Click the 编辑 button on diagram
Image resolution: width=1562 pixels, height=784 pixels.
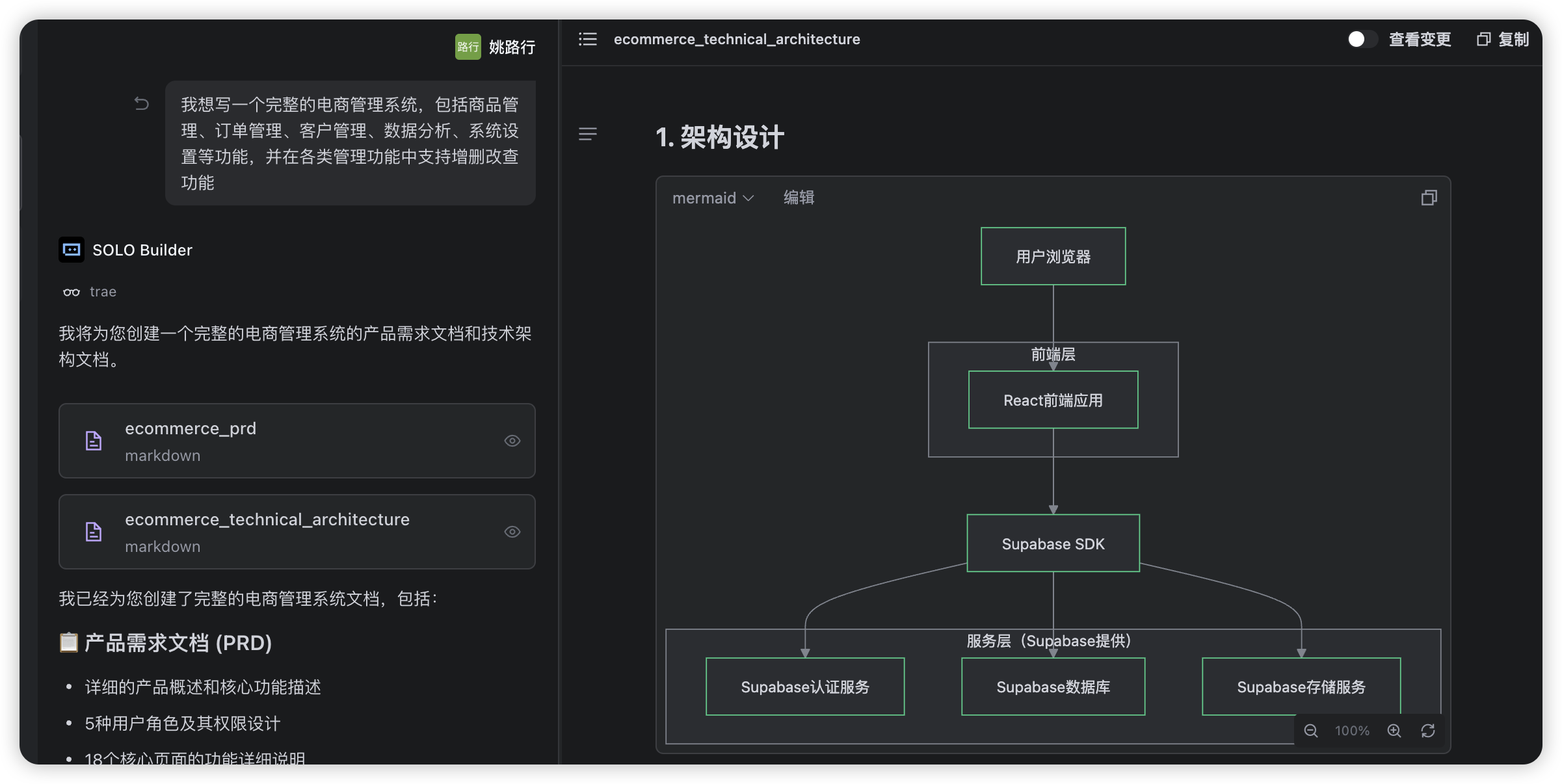pos(799,198)
